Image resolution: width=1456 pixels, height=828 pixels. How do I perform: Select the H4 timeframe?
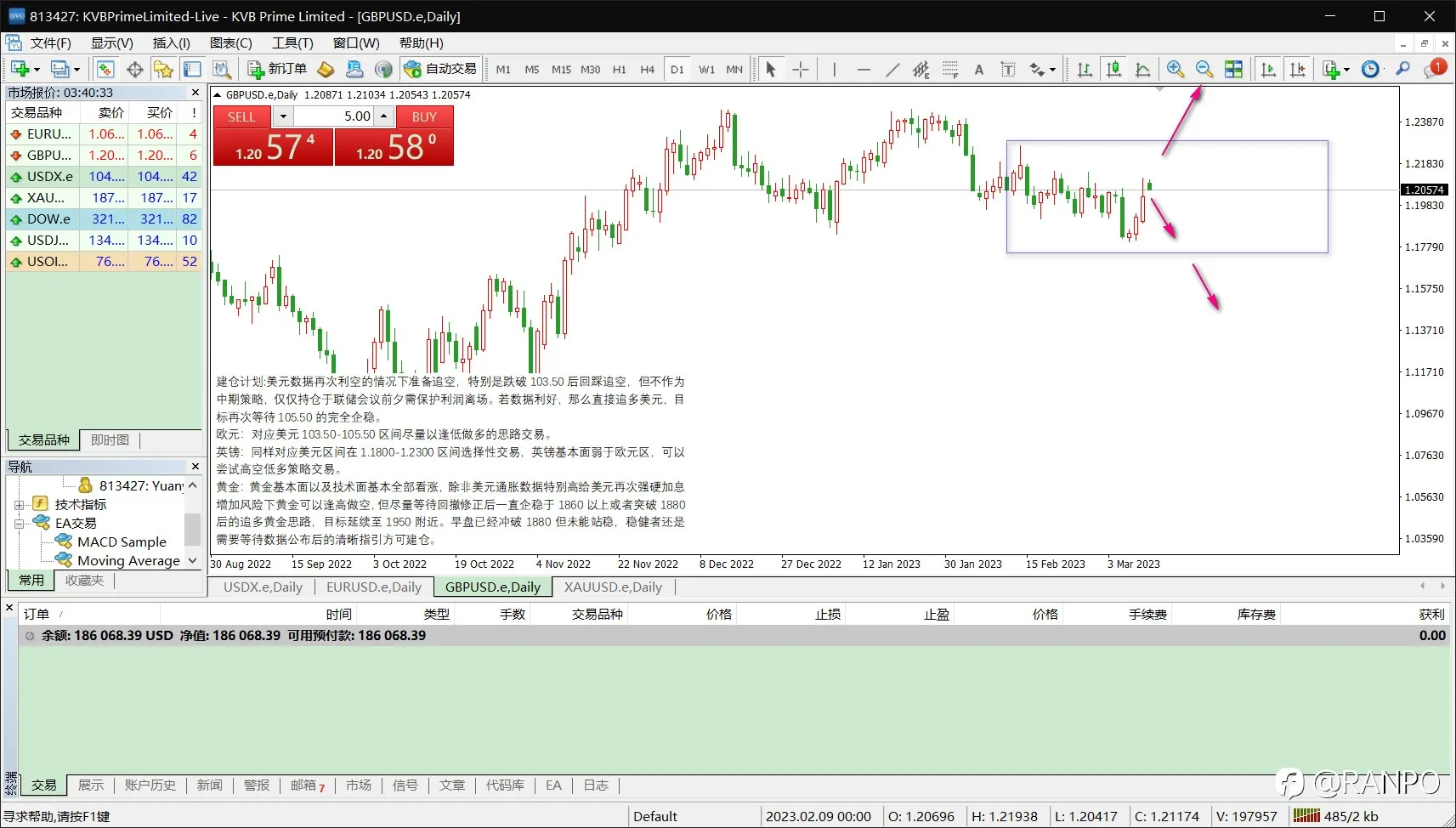[648, 70]
